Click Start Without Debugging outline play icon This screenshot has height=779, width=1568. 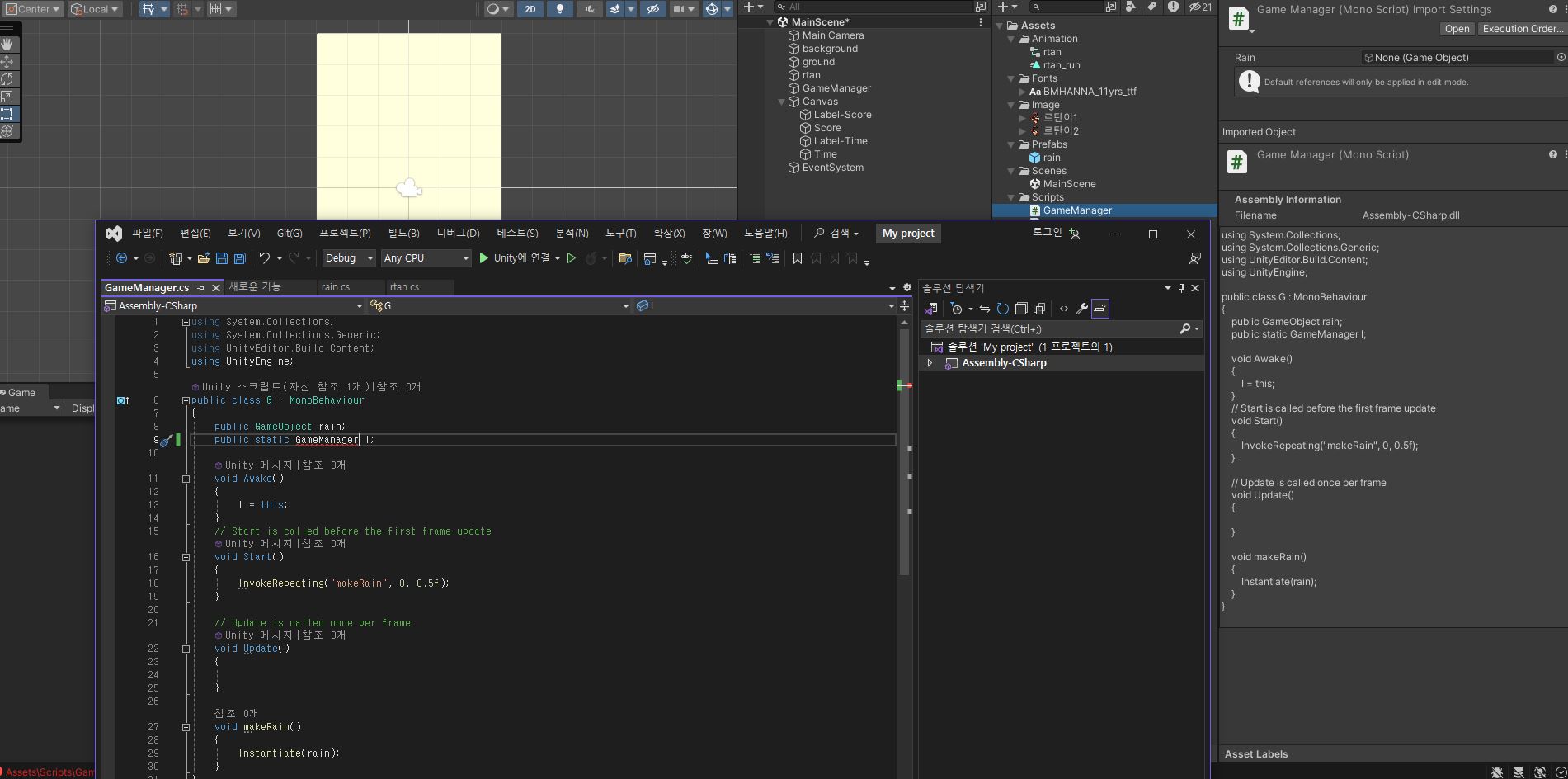[571, 258]
